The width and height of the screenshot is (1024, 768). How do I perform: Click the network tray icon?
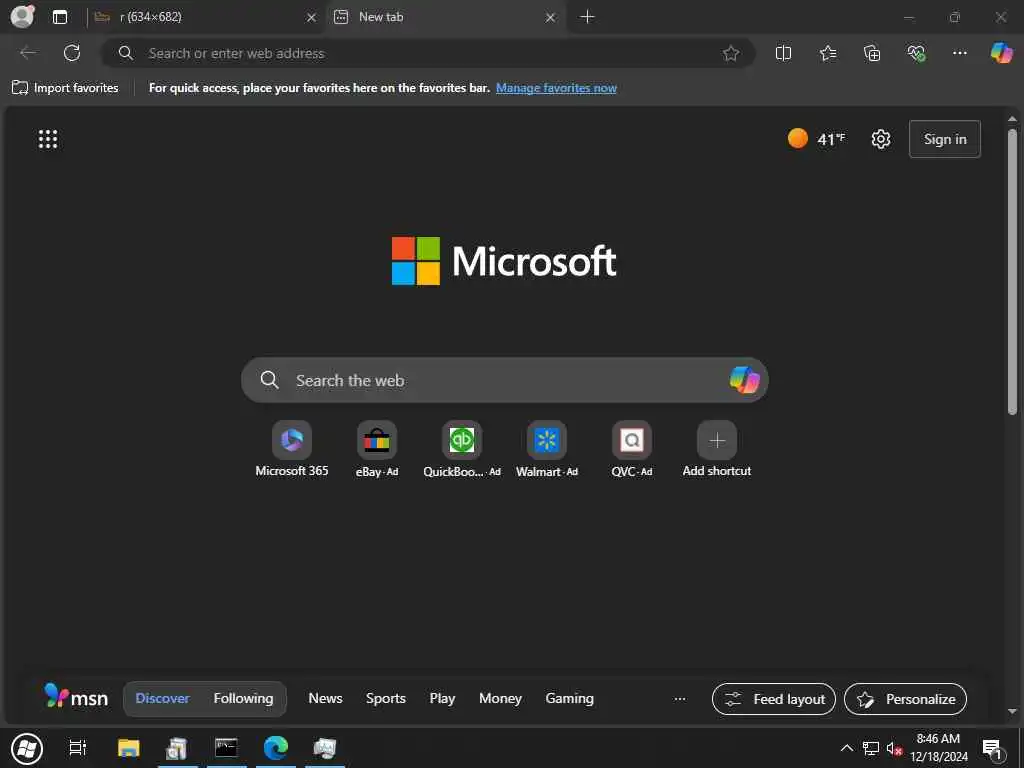coord(871,748)
